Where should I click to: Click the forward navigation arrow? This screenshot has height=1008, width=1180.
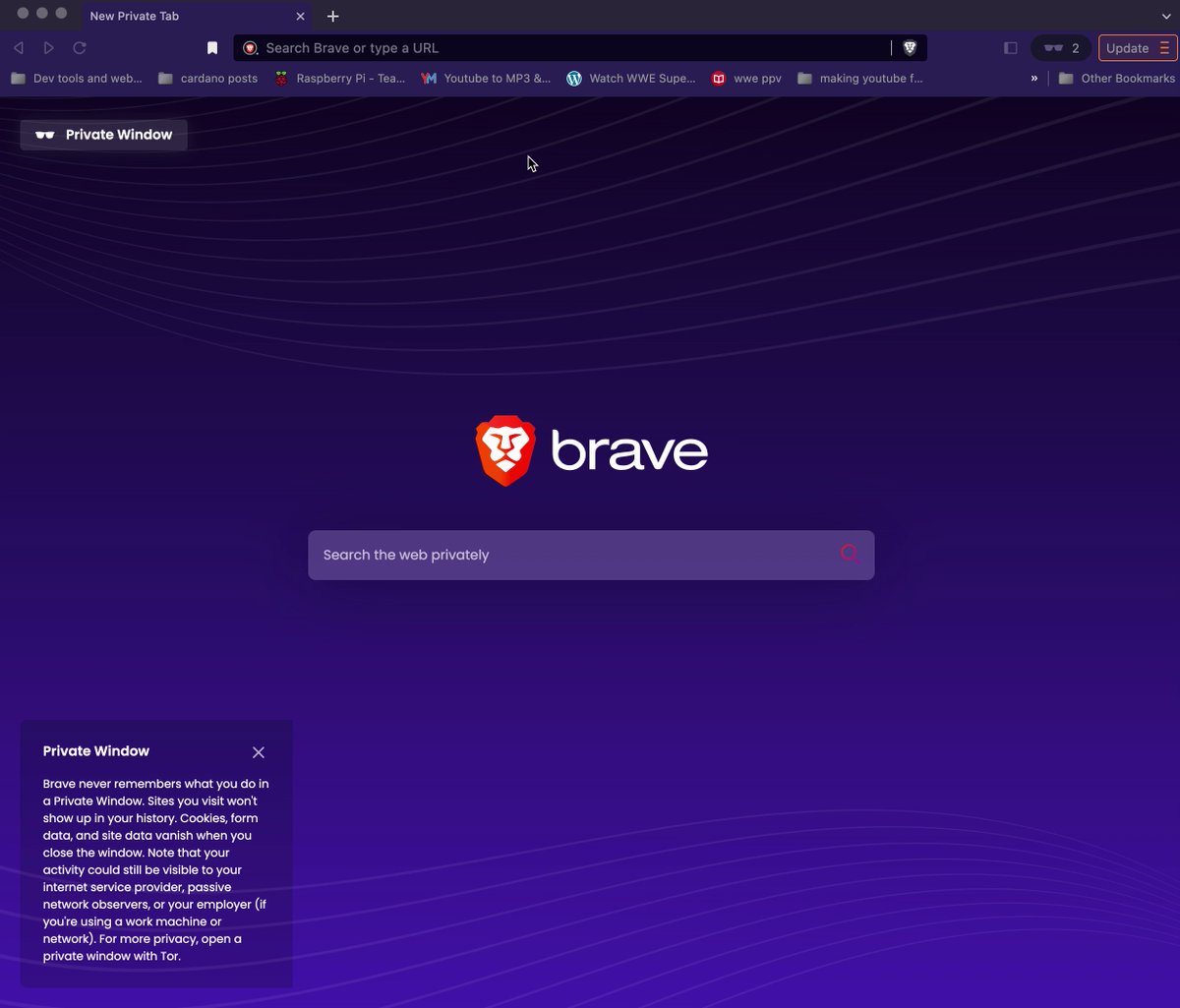coord(48,47)
